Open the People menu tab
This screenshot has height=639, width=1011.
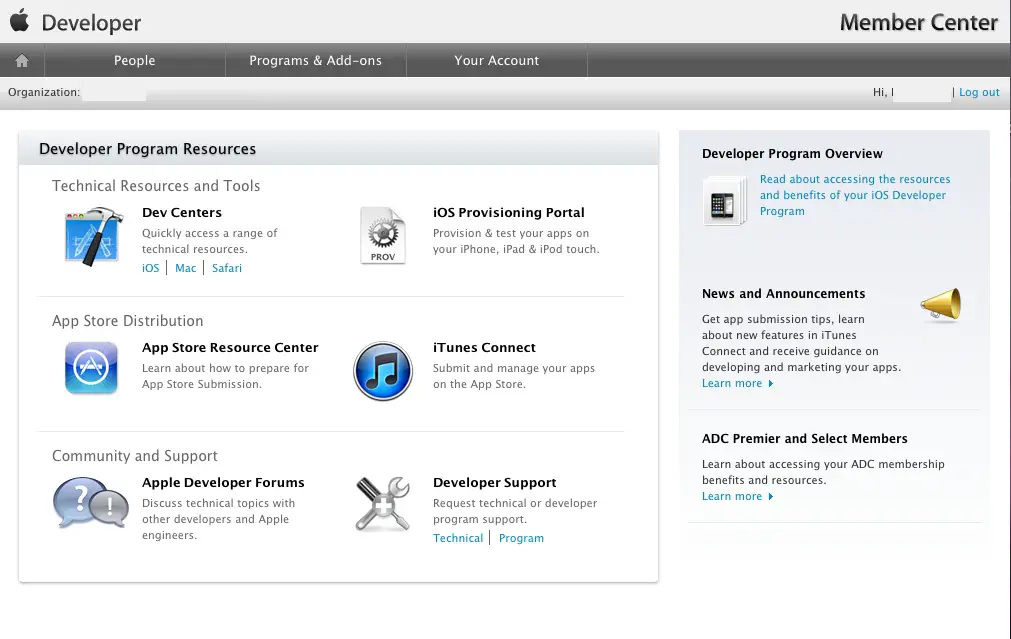[134, 61]
